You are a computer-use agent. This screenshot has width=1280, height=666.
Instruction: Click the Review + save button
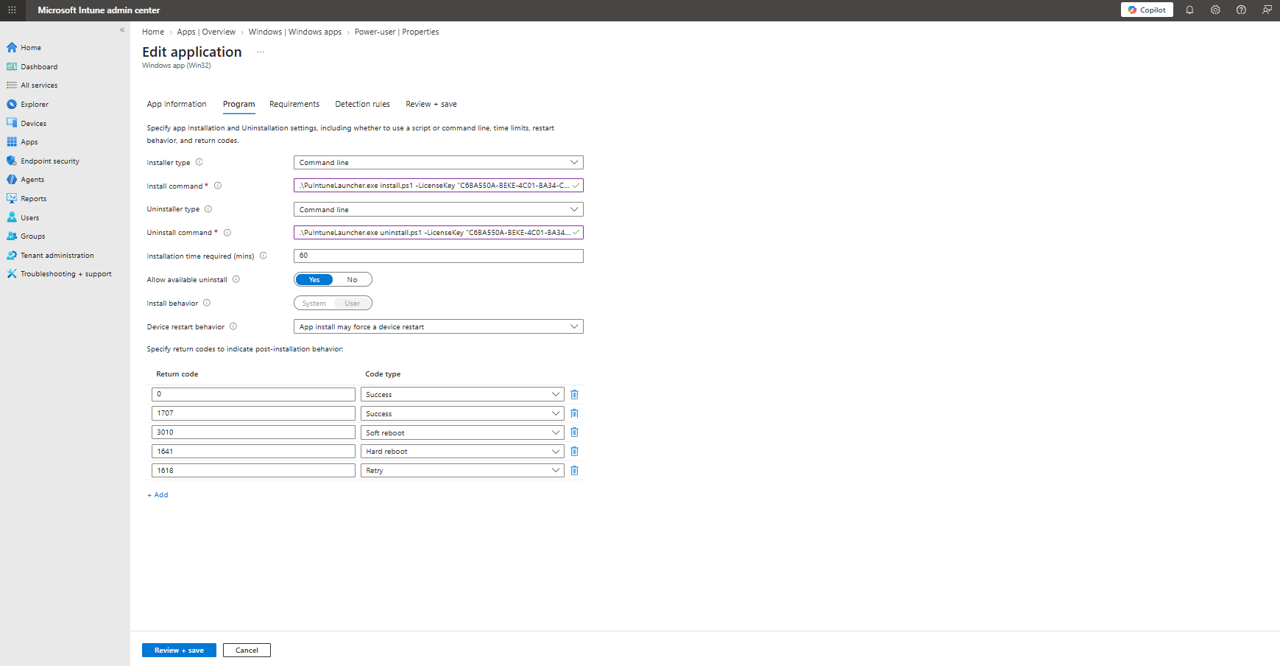tap(179, 650)
